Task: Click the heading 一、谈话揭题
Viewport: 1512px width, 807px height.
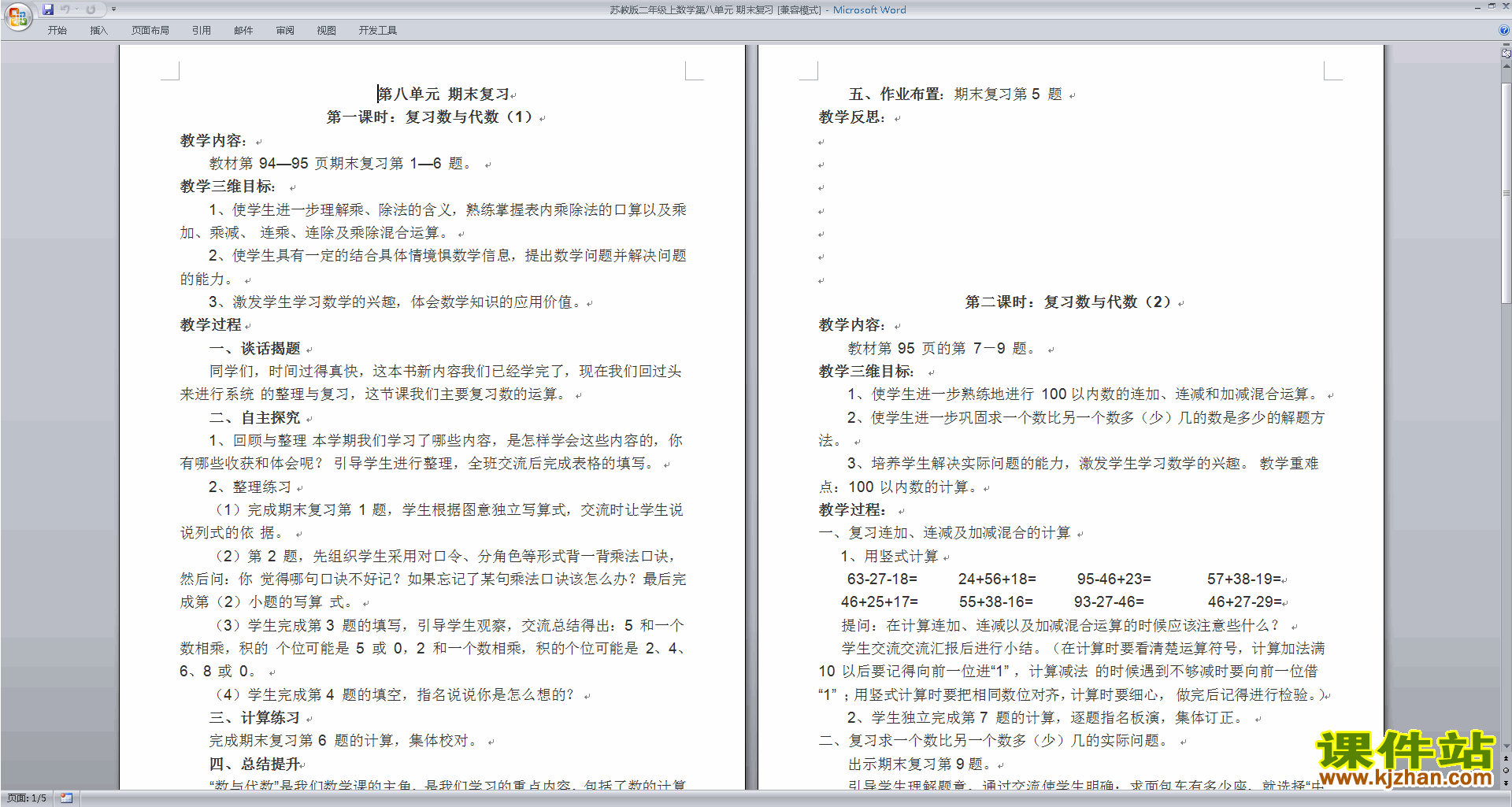Action: click(x=254, y=348)
